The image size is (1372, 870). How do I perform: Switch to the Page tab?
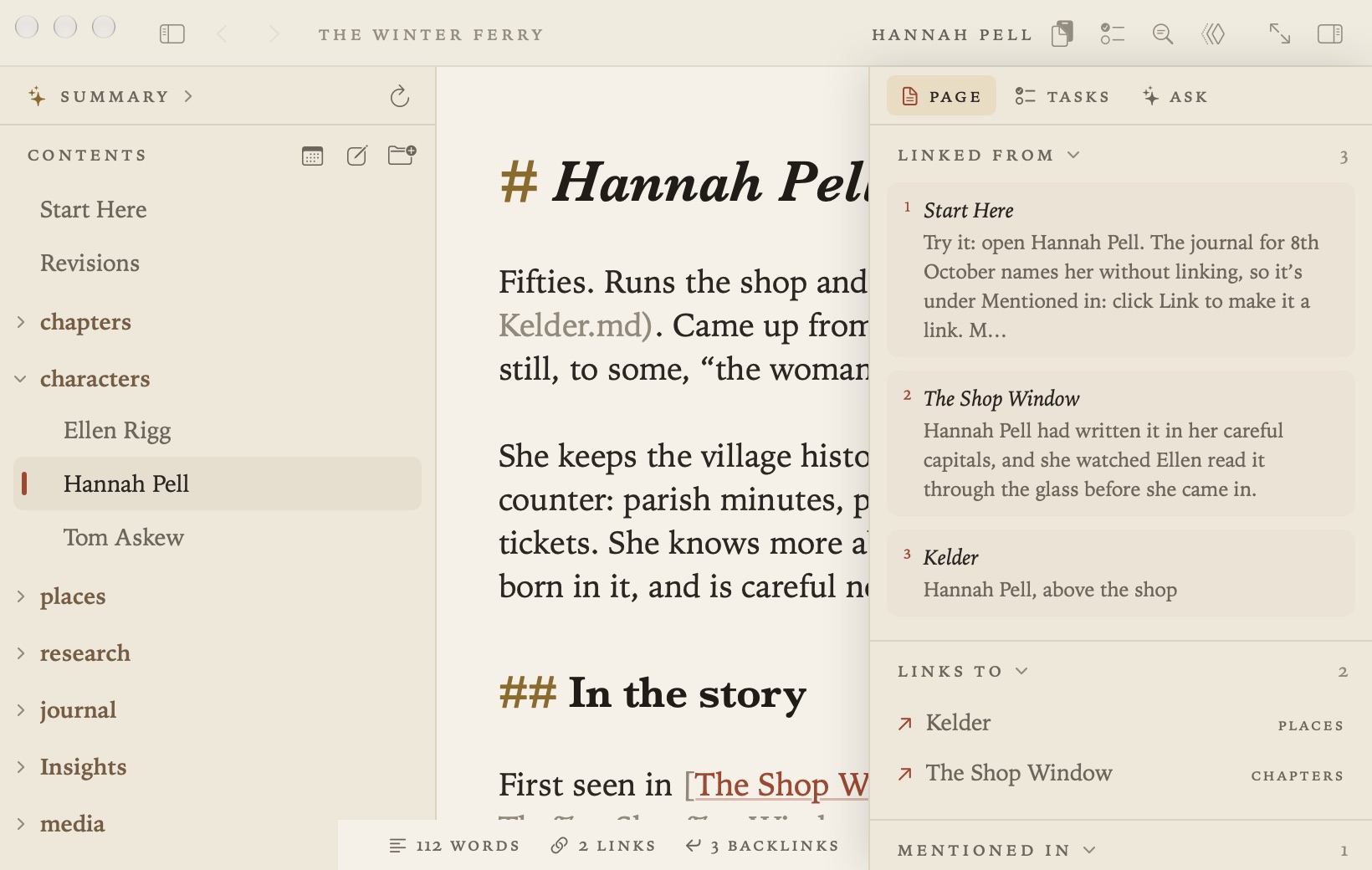click(x=941, y=96)
